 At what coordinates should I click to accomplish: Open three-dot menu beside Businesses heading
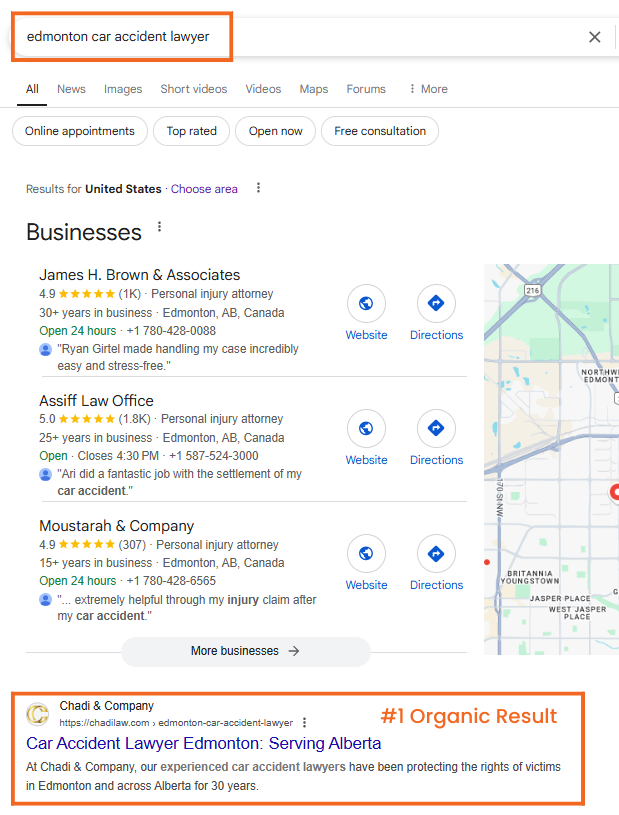tap(160, 227)
